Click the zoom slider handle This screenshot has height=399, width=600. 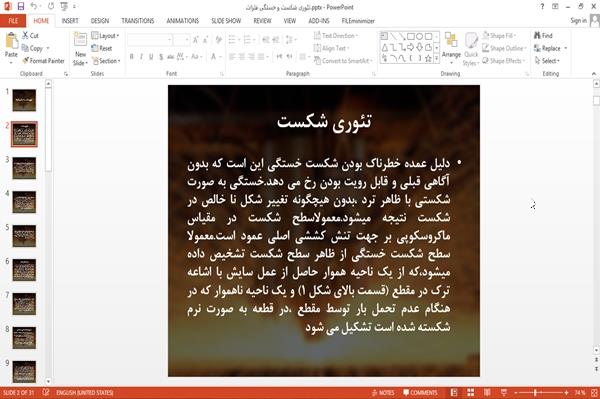[x=536, y=392]
